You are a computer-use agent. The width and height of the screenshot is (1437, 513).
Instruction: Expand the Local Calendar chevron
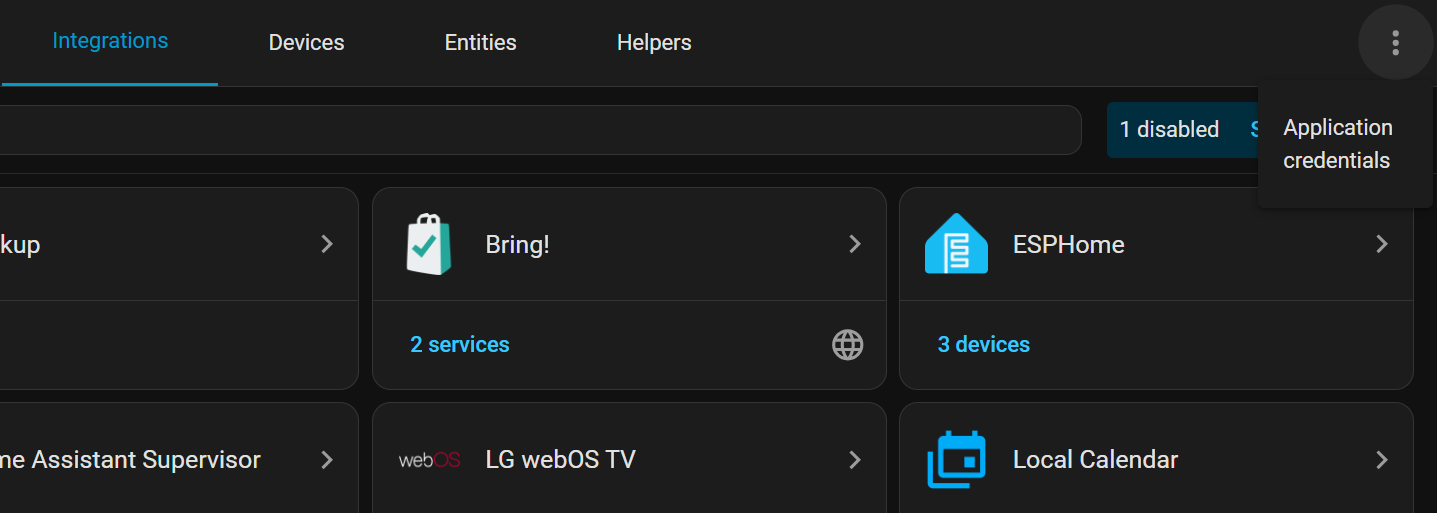(1382, 460)
